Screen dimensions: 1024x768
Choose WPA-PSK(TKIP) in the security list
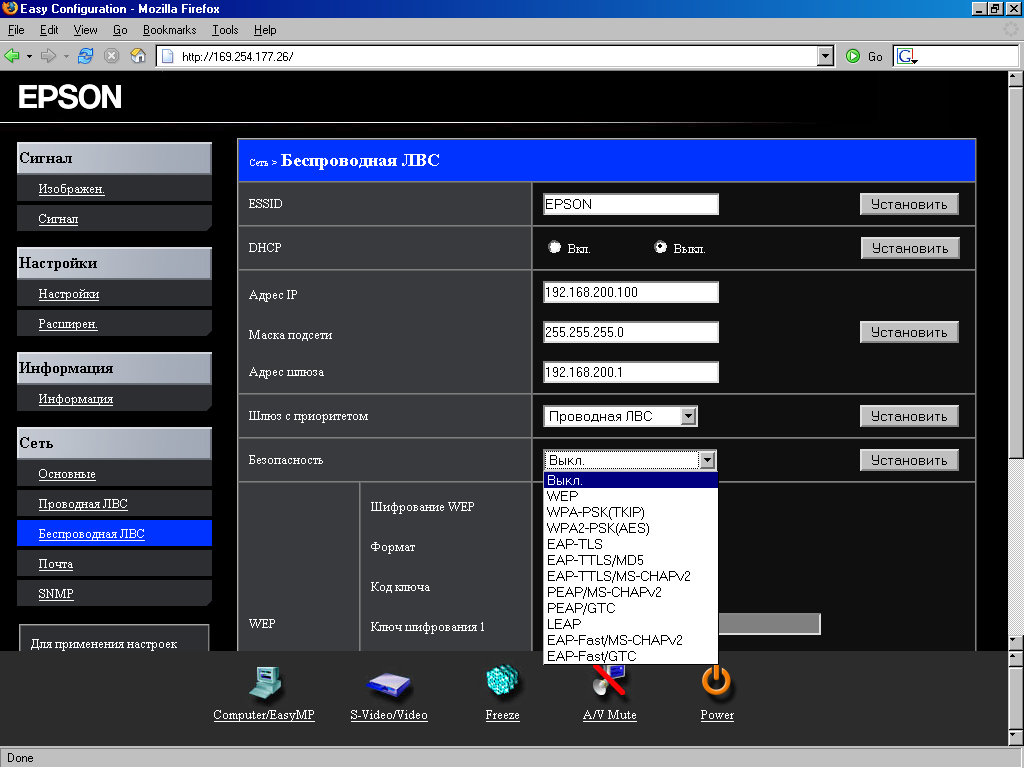(x=631, y=512)
